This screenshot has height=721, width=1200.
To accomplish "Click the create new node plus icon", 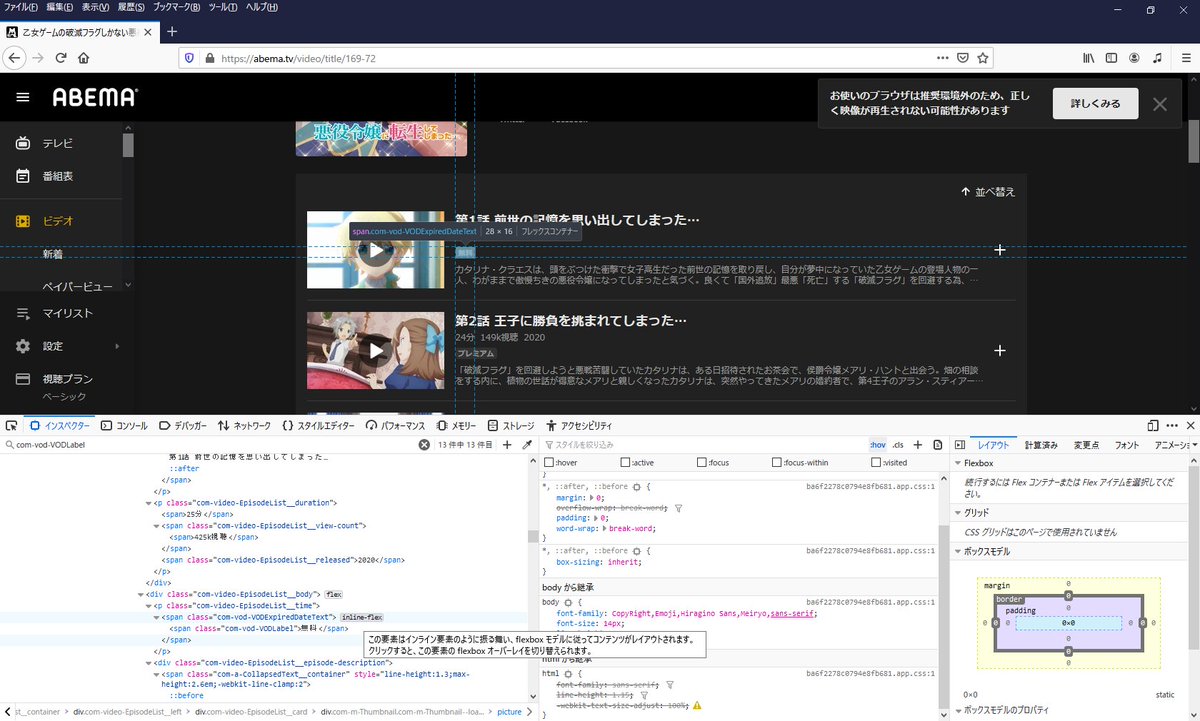I will click(507, 444).
